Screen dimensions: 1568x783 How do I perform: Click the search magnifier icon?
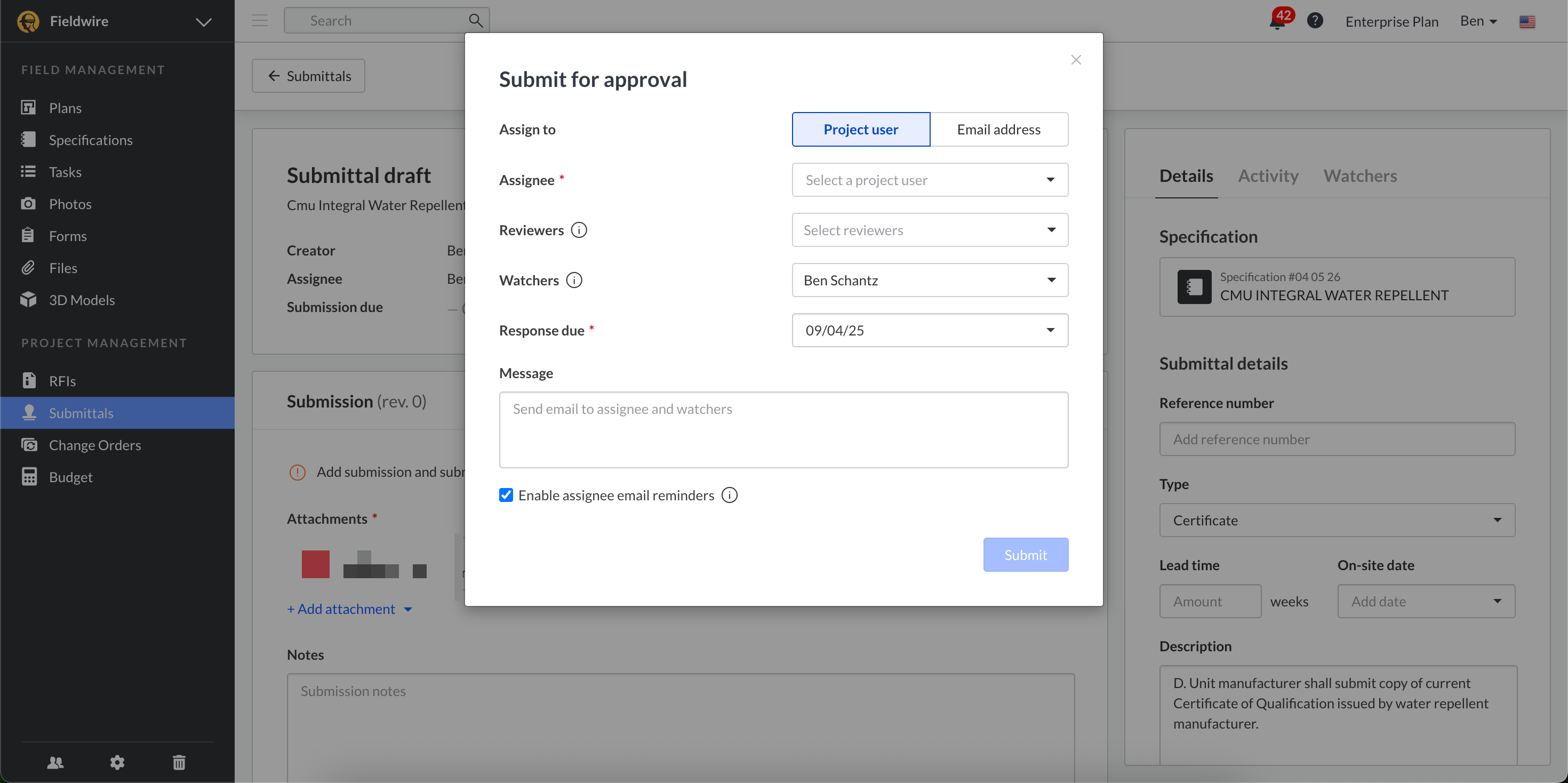476,21
